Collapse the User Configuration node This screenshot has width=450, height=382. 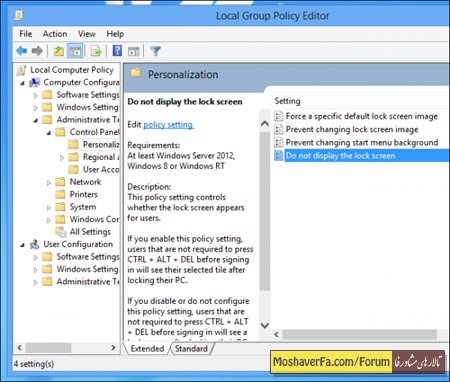point(22,245)
